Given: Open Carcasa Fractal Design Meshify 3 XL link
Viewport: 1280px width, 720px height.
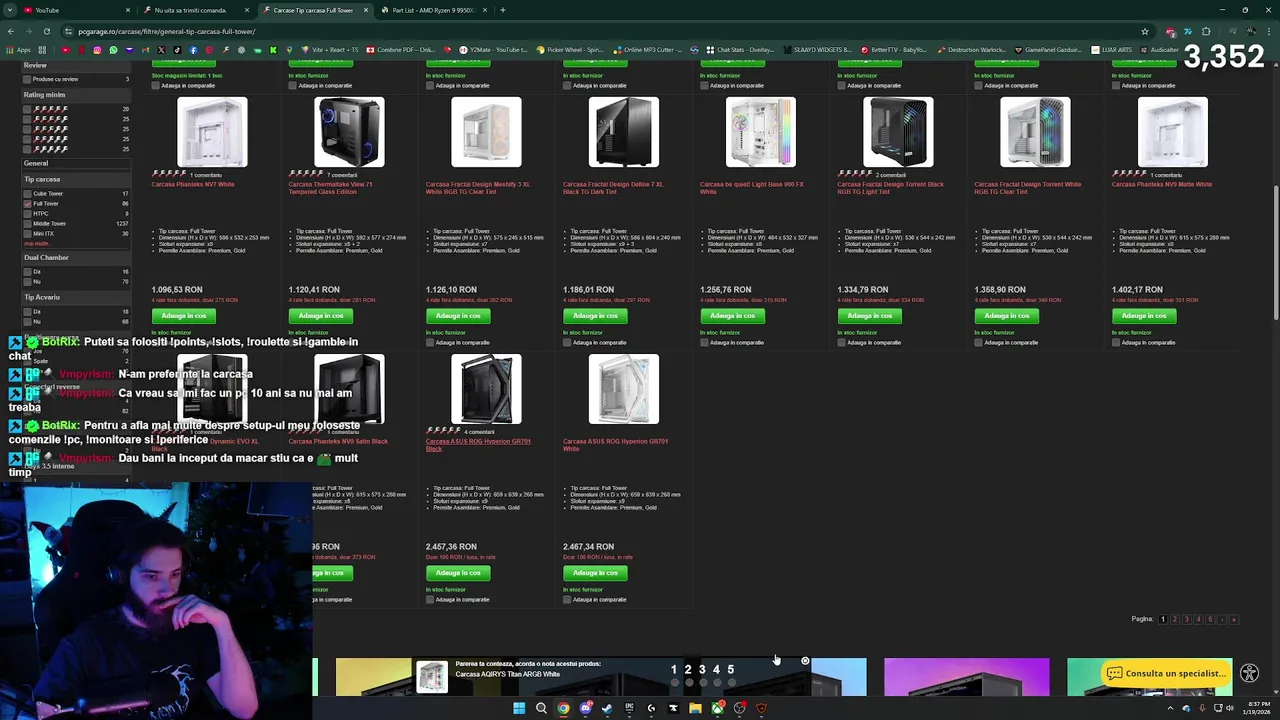Looking at the screenshot, I should (x=478, y=188).
